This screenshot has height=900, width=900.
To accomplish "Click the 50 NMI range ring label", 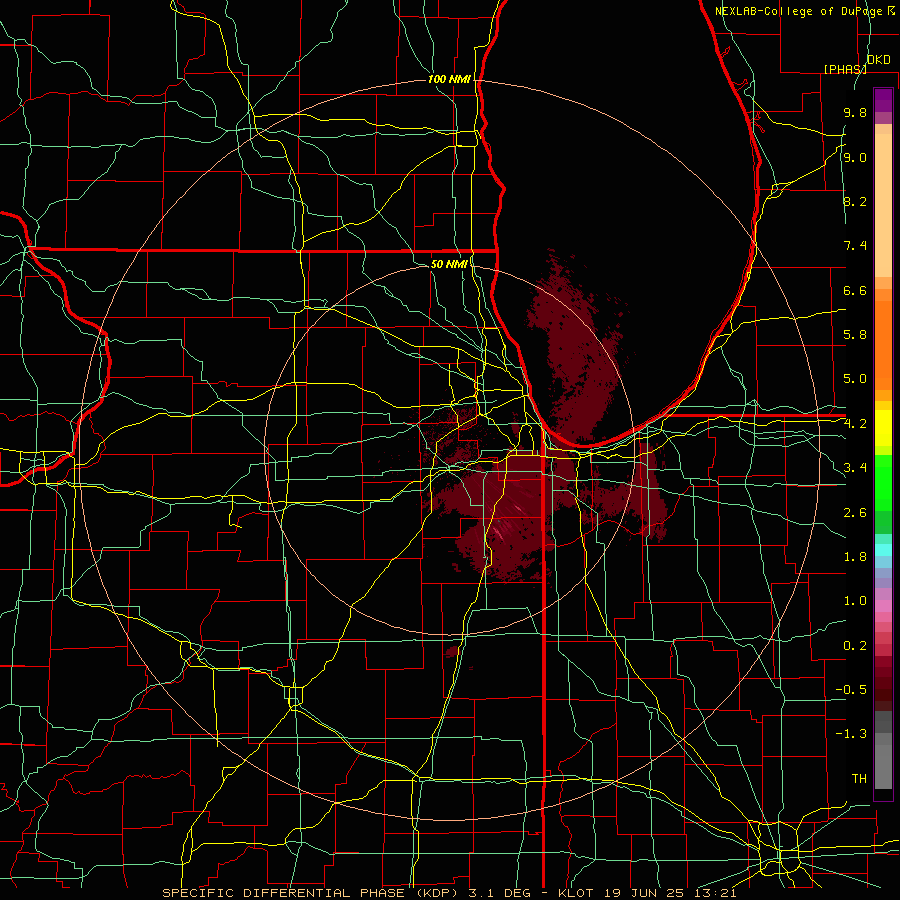I will tap(449, 264).
